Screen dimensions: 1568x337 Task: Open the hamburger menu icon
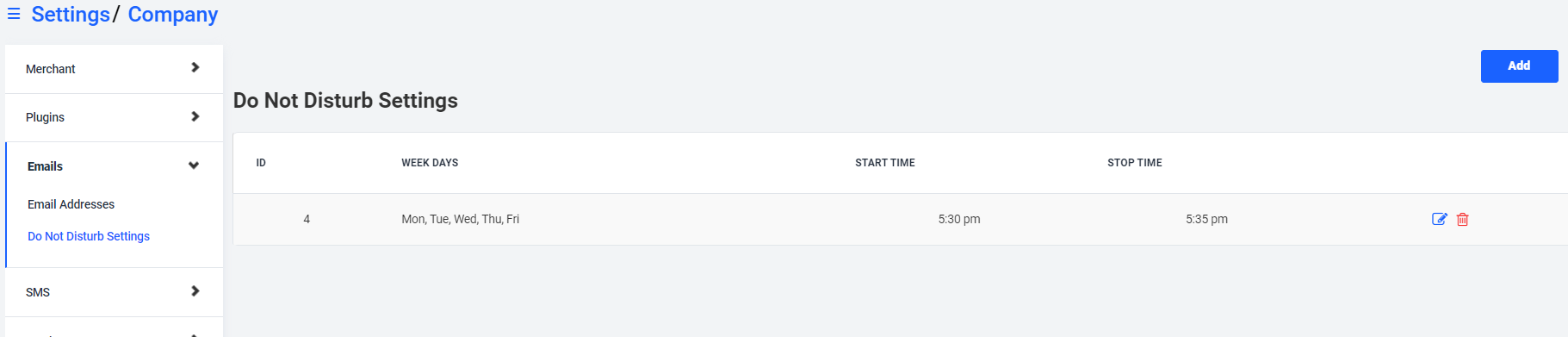tap(14, 15)
